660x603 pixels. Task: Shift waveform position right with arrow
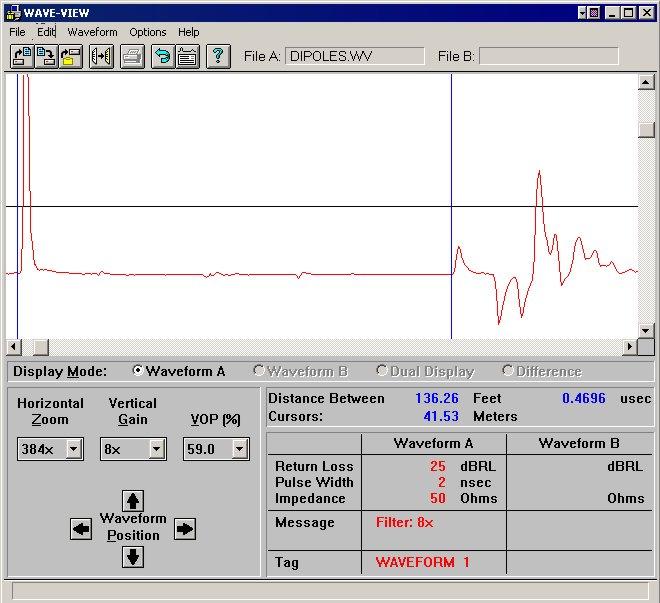click(x=185, y=529)
